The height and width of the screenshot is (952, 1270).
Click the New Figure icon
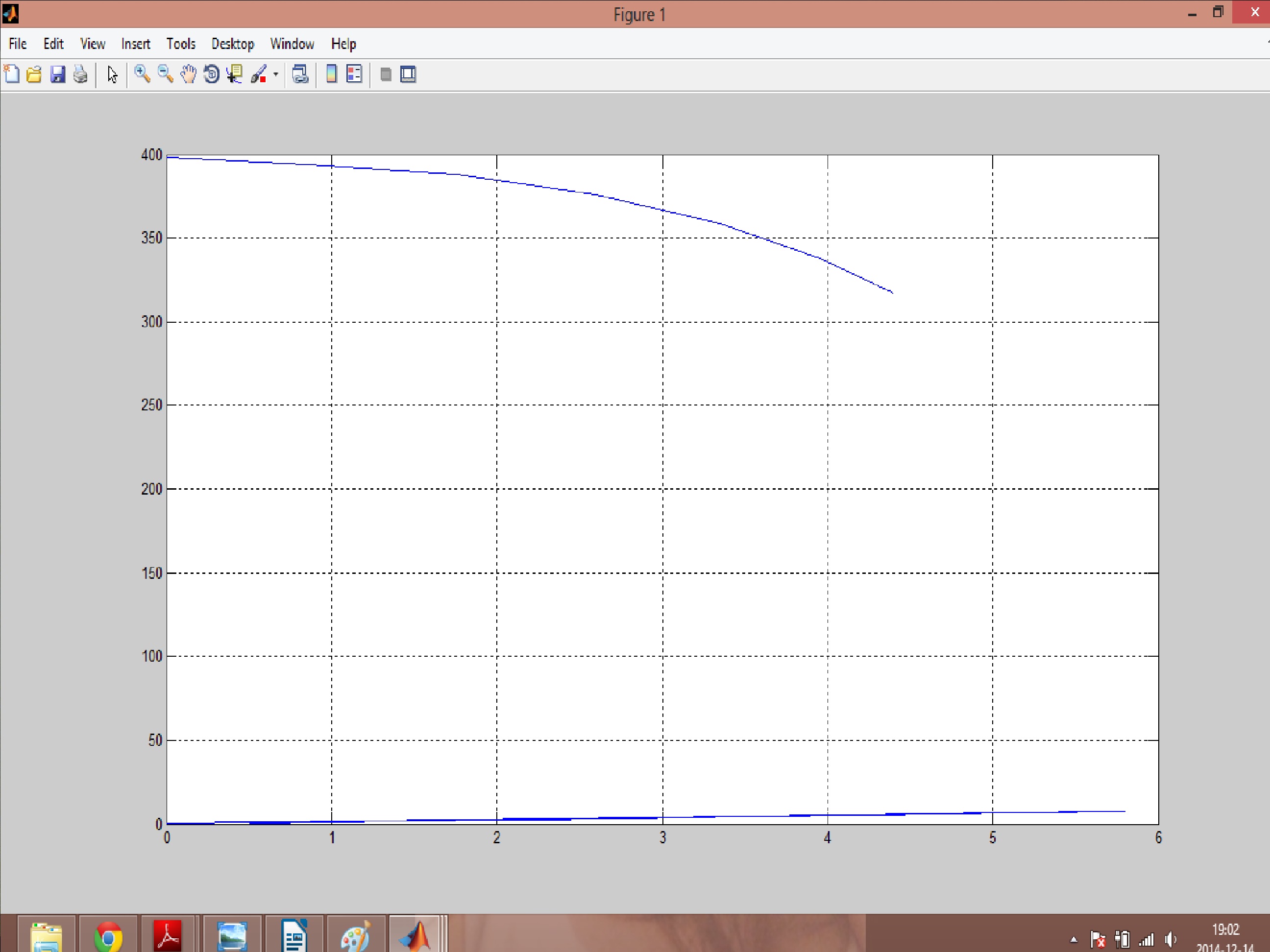point(12,74)
